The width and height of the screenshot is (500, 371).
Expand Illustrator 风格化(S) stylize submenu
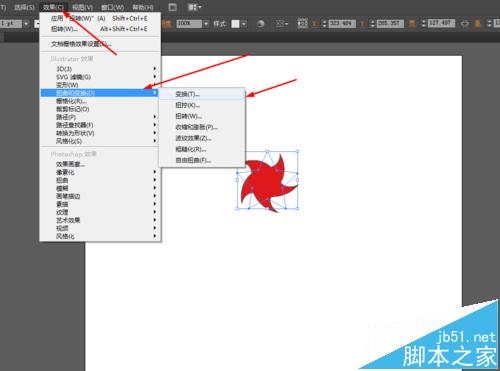pos(100,141)
